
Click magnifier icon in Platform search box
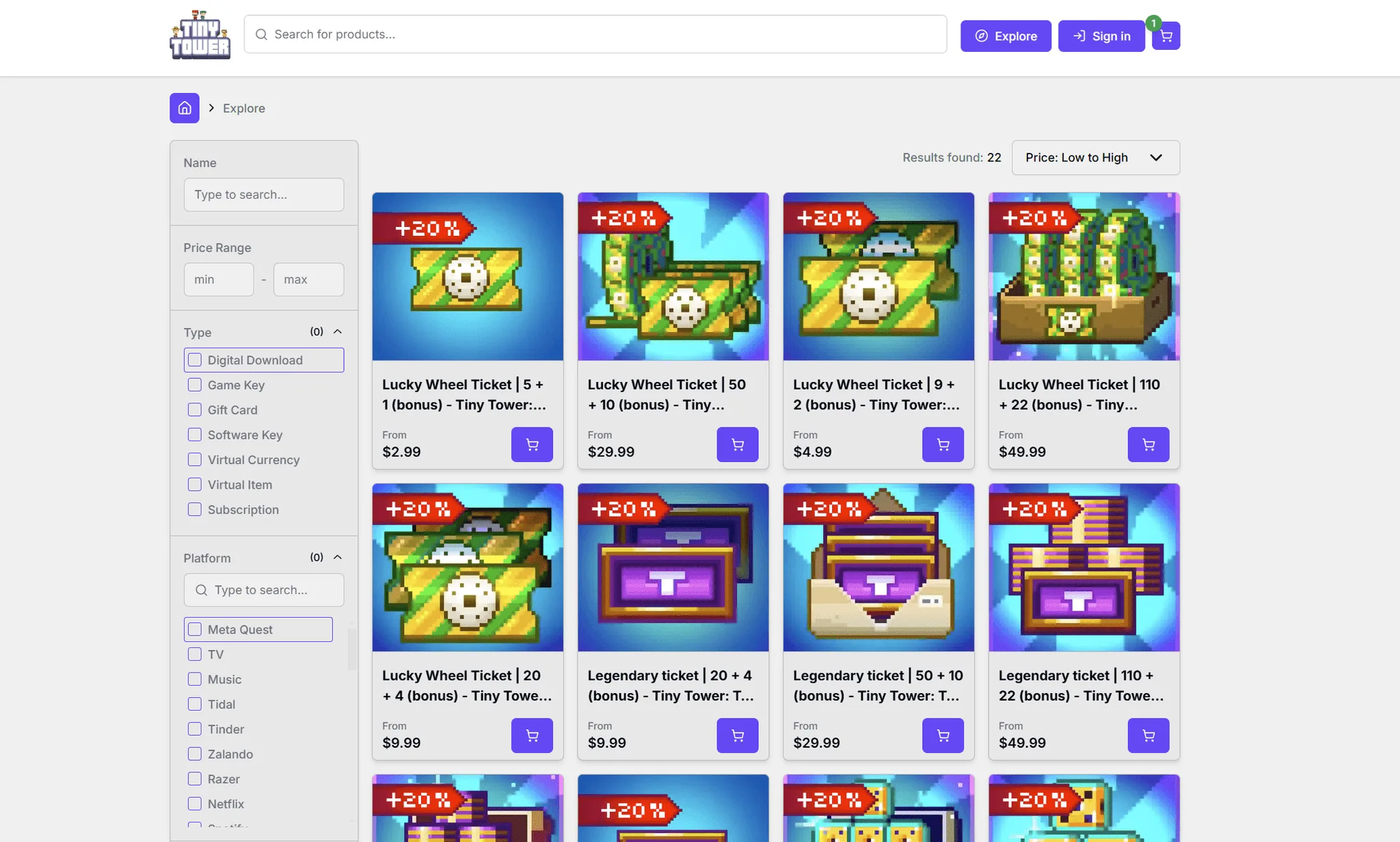[201, 590]
